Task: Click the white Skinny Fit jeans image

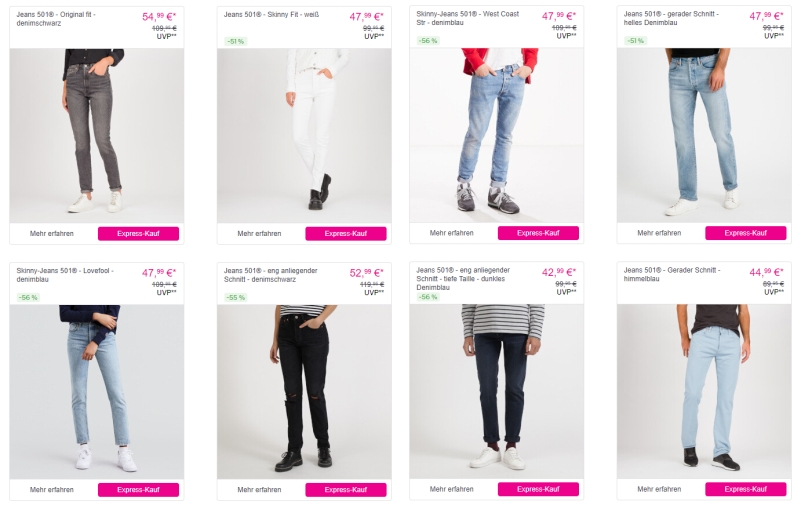Action: (x=304, y=135)
